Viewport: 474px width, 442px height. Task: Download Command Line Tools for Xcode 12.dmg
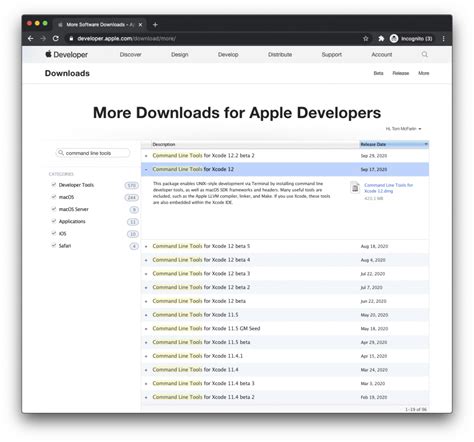(x=388, y=188)
